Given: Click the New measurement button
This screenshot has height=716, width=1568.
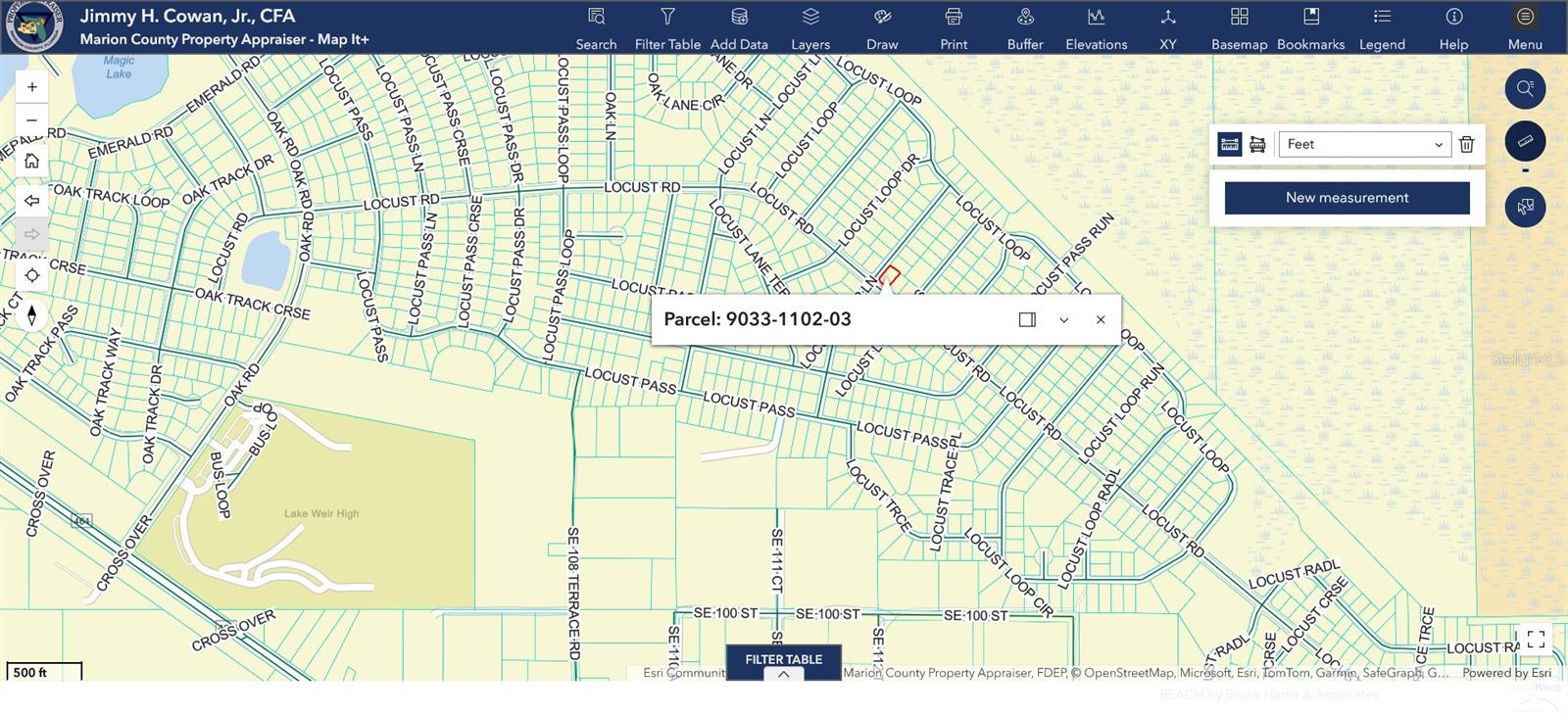Looking at the screenshot, I should (1347, 198).
